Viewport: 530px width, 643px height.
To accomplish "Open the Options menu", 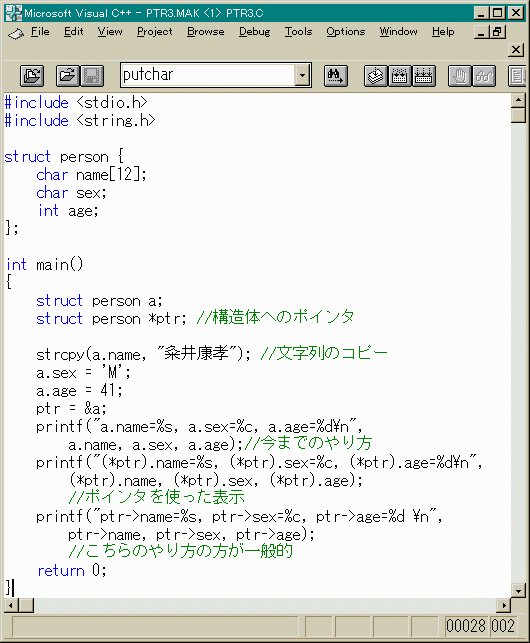I will pos(345,32).
